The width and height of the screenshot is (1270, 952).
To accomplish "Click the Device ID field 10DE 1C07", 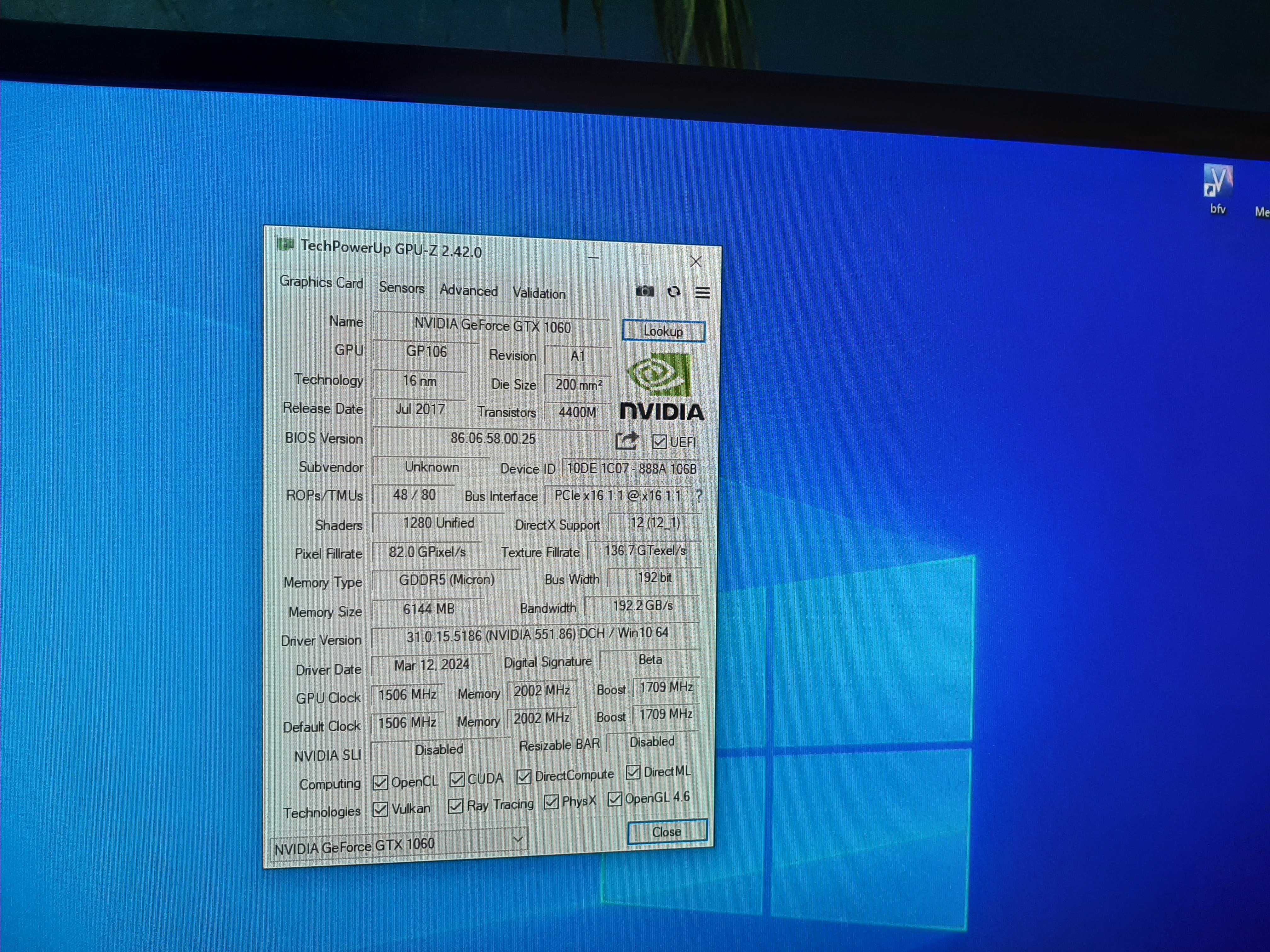I will coord(631,469).
